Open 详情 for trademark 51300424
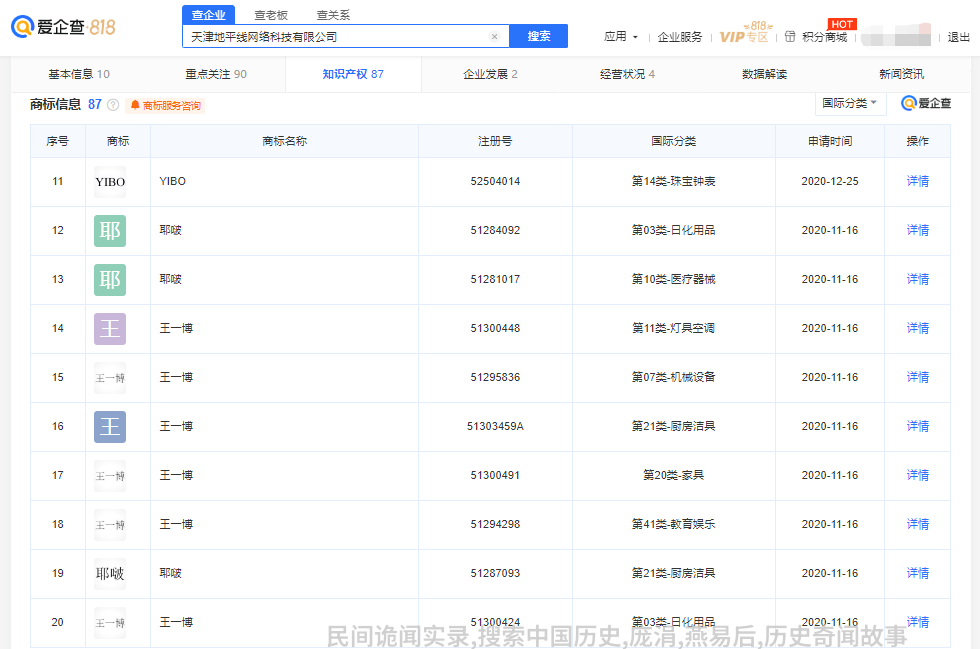 [x=918, y=622]
